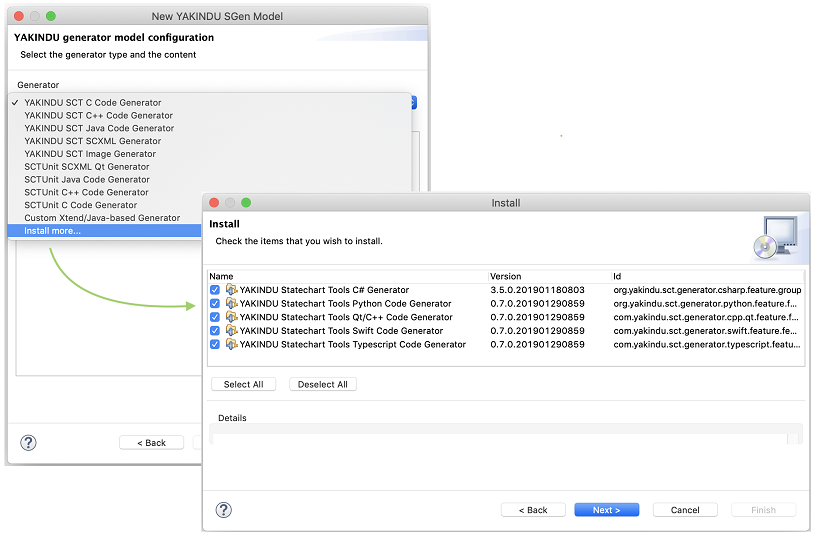Choose Custom Xtend/Java-based Generator
Image resolution: width=817 pixels, height=536 pixels.
pyautogui.click(x=105, y=218)
